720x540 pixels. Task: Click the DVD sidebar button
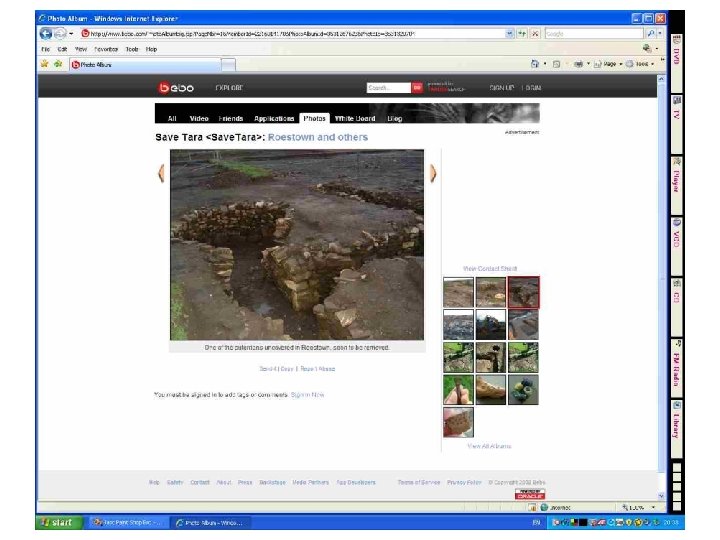pos(676,63)
